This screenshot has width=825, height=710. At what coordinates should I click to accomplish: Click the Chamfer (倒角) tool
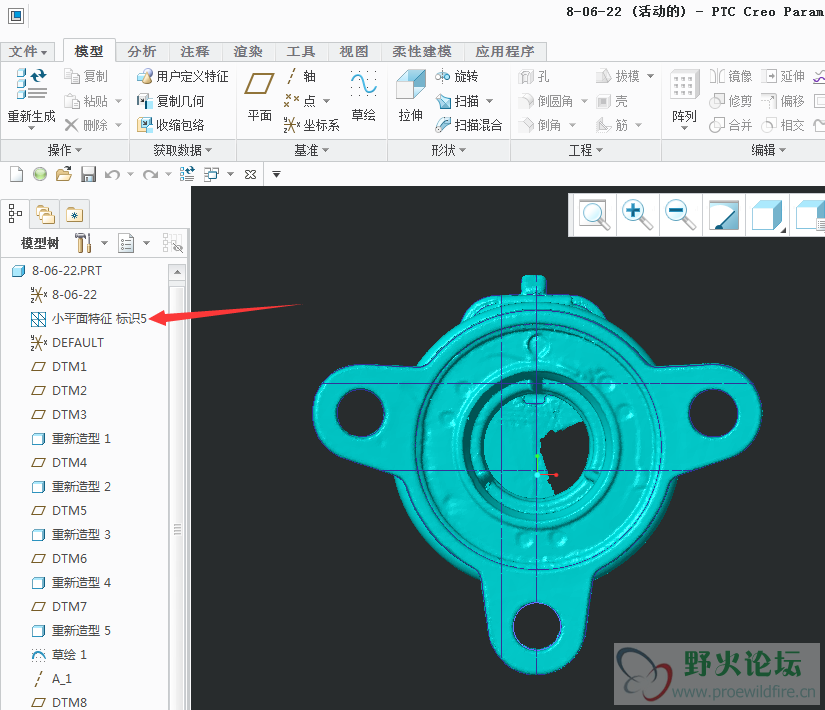540,125
